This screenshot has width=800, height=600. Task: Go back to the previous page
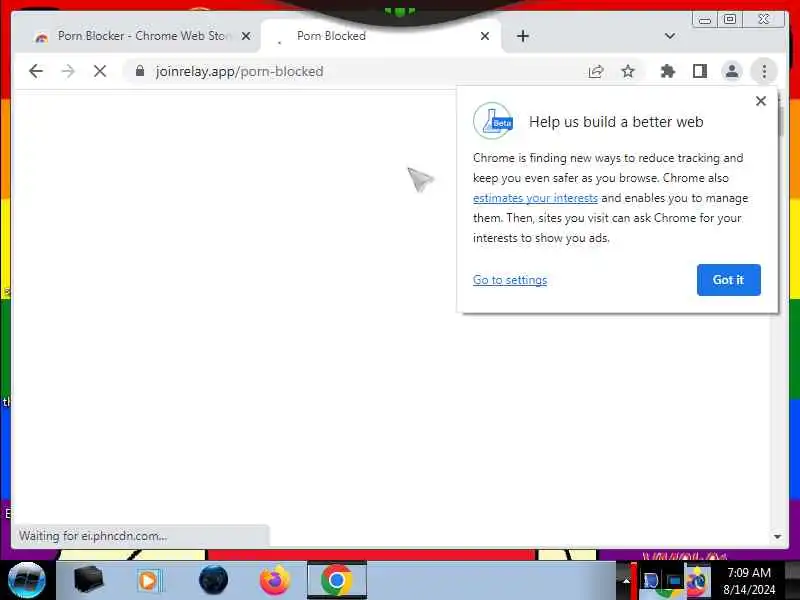36,71
